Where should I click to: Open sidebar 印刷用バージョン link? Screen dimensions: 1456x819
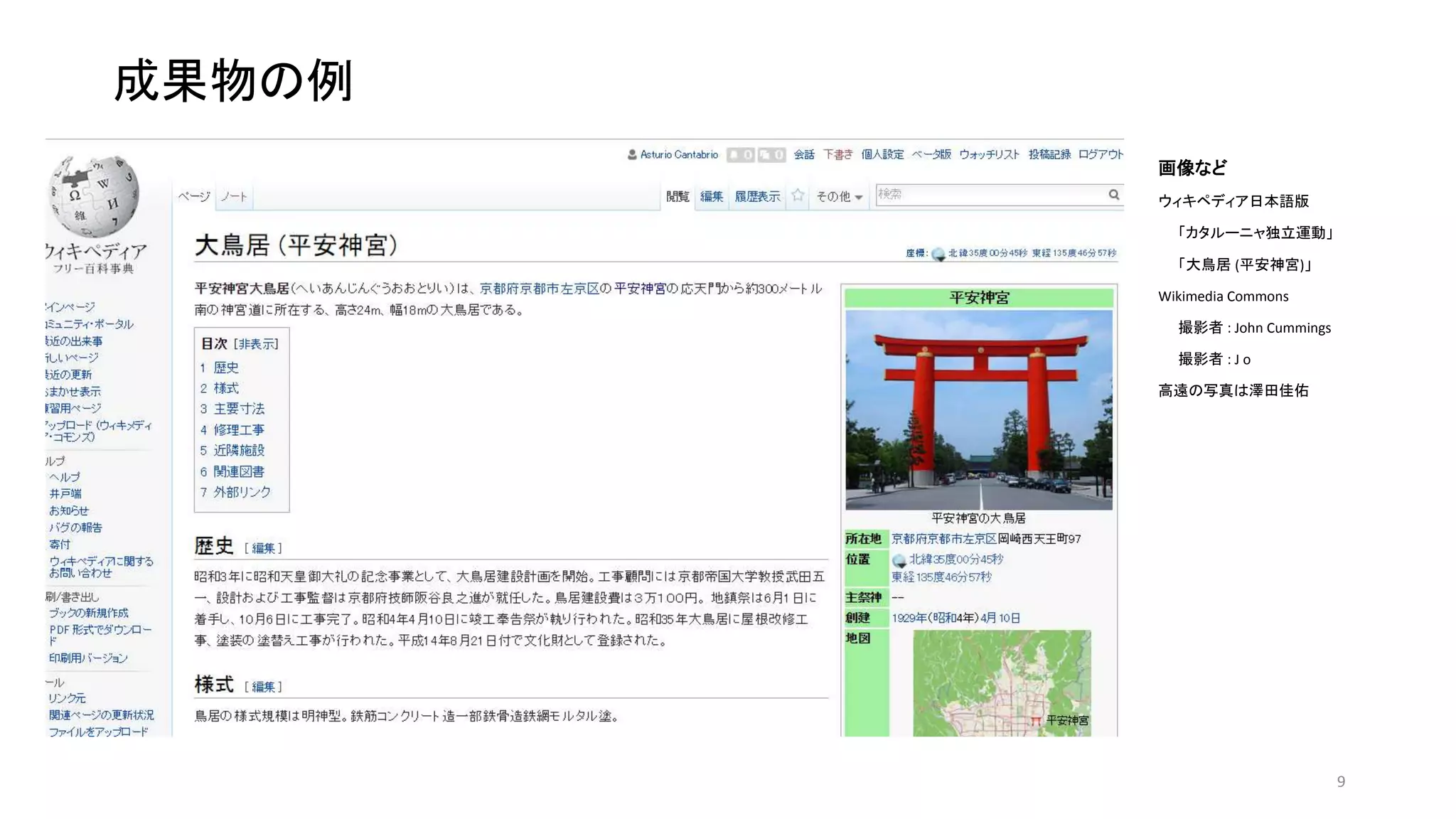[88, 658]
